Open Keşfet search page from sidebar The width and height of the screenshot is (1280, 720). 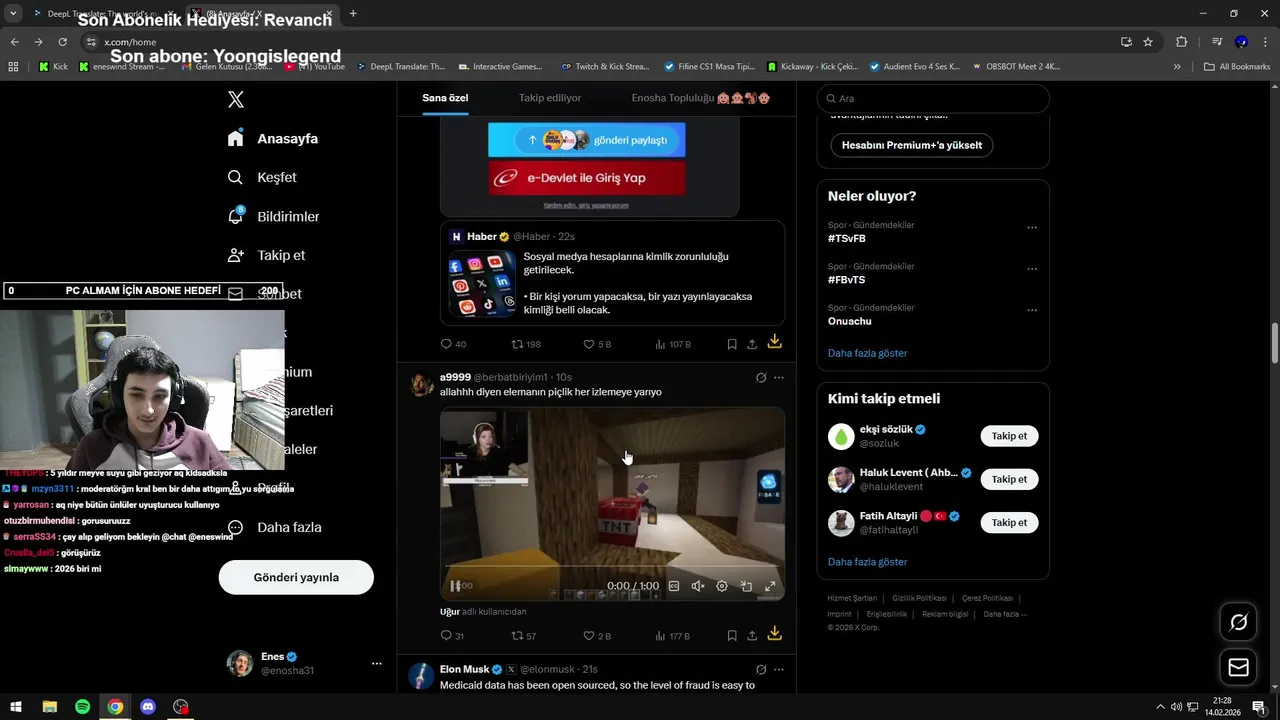pyautogui.click(x=262, y=177)
